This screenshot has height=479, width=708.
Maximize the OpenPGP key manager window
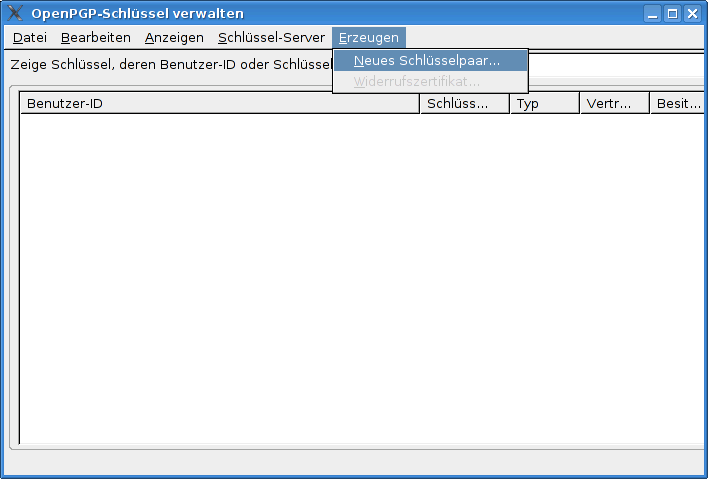[672, 14]
